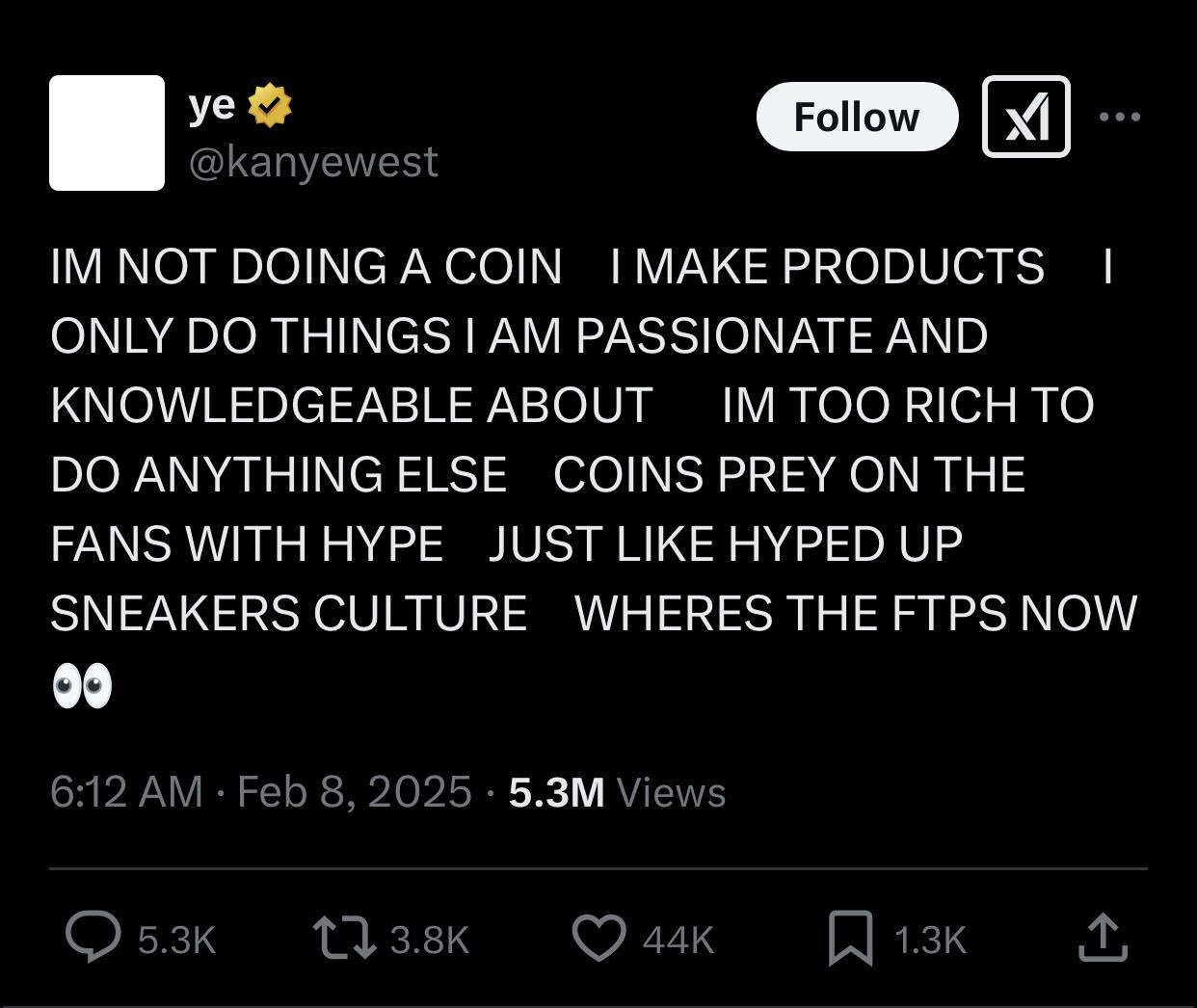Open the white profile avatar picture
The height and width of the screenshot is (1008, 1197).
pyautogui.click(x=107, y=133)
